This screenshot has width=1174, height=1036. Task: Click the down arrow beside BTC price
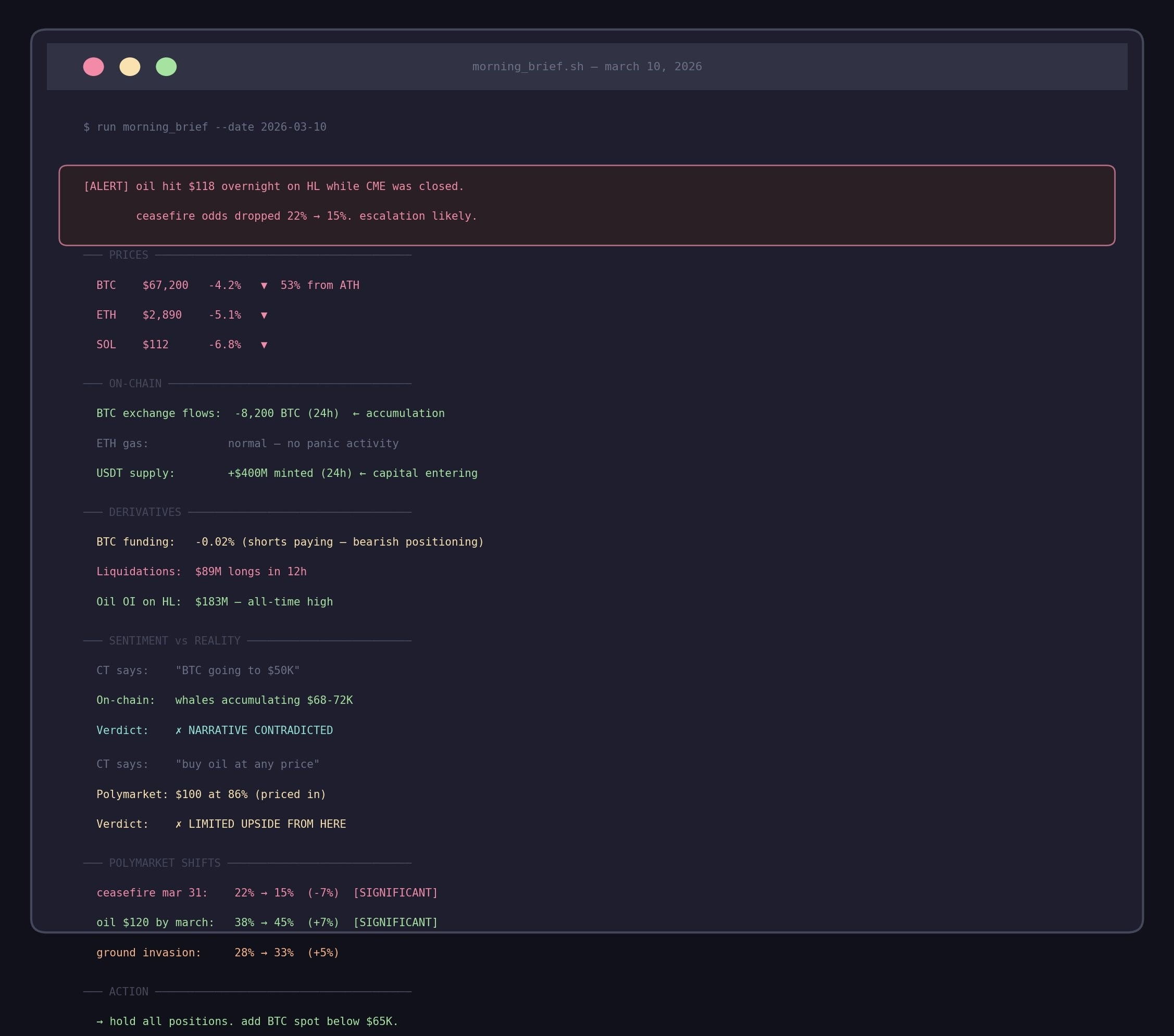(264, 285)
